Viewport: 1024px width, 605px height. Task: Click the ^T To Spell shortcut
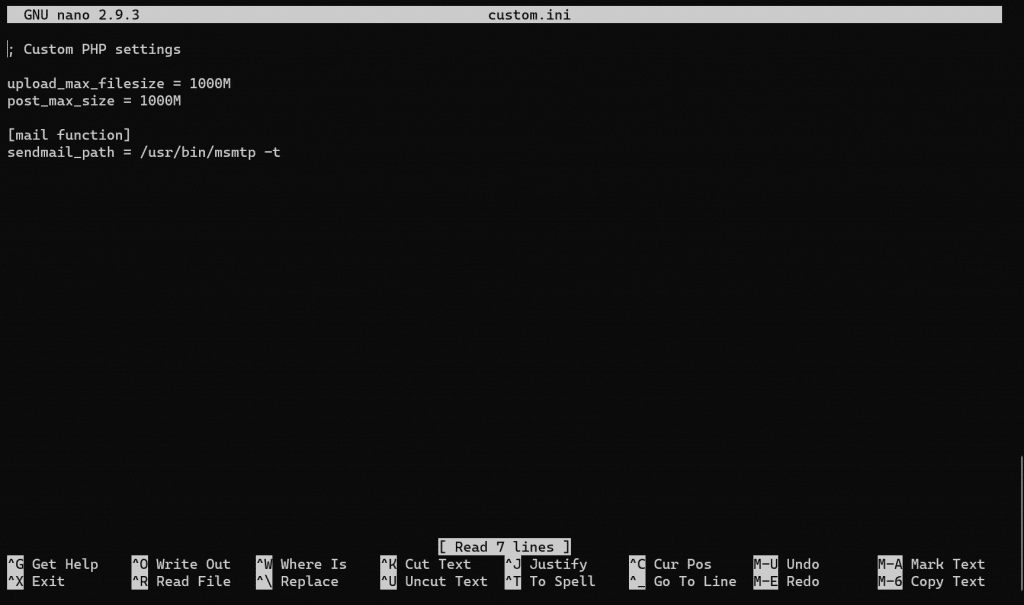tap(550, 581)
